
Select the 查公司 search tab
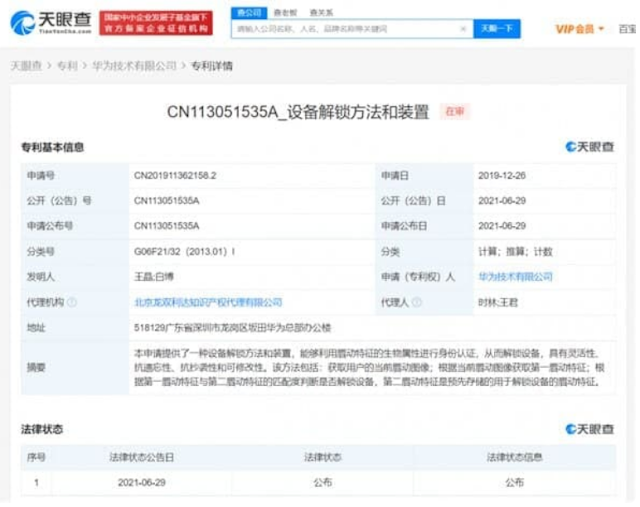[x=249, y=13]
